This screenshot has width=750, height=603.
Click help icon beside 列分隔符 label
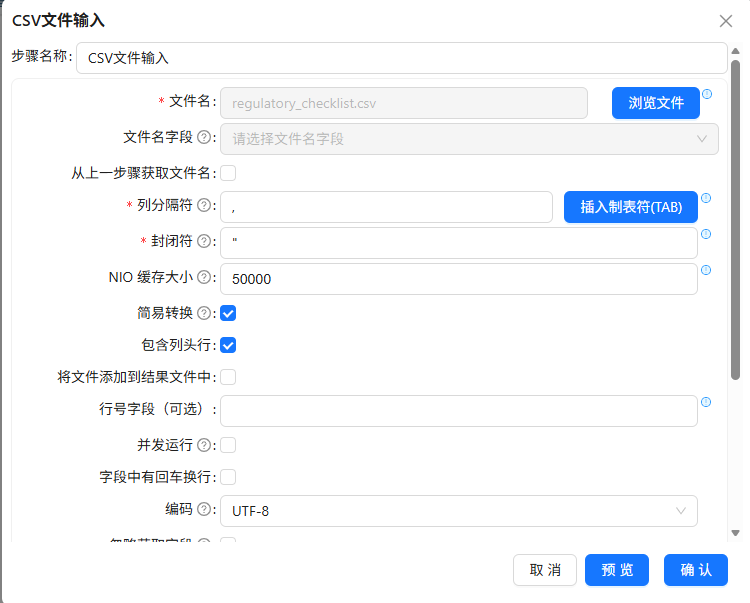click(x=204, y=205)
